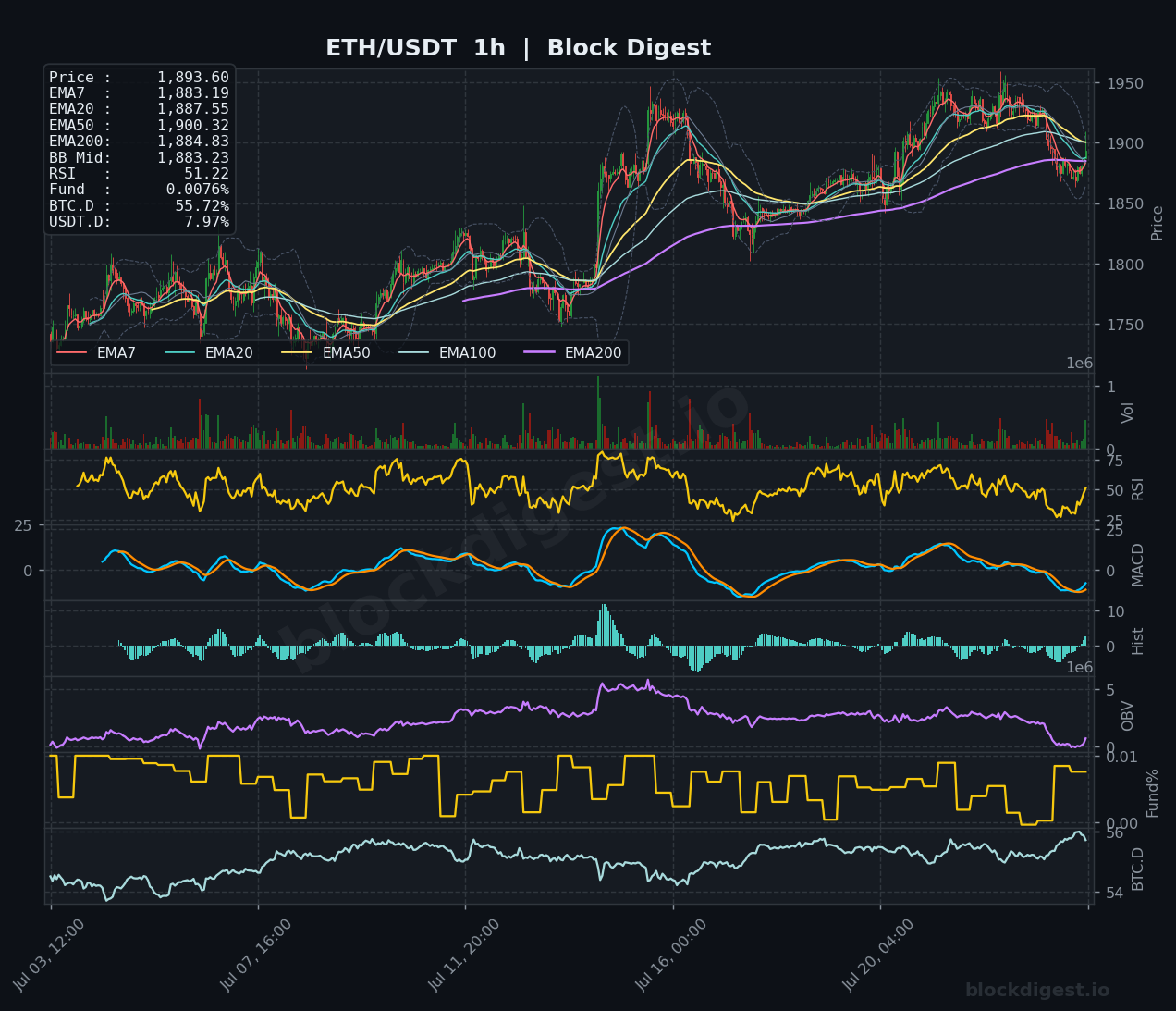Click the 1900 price axis tick

point(1123,144)
